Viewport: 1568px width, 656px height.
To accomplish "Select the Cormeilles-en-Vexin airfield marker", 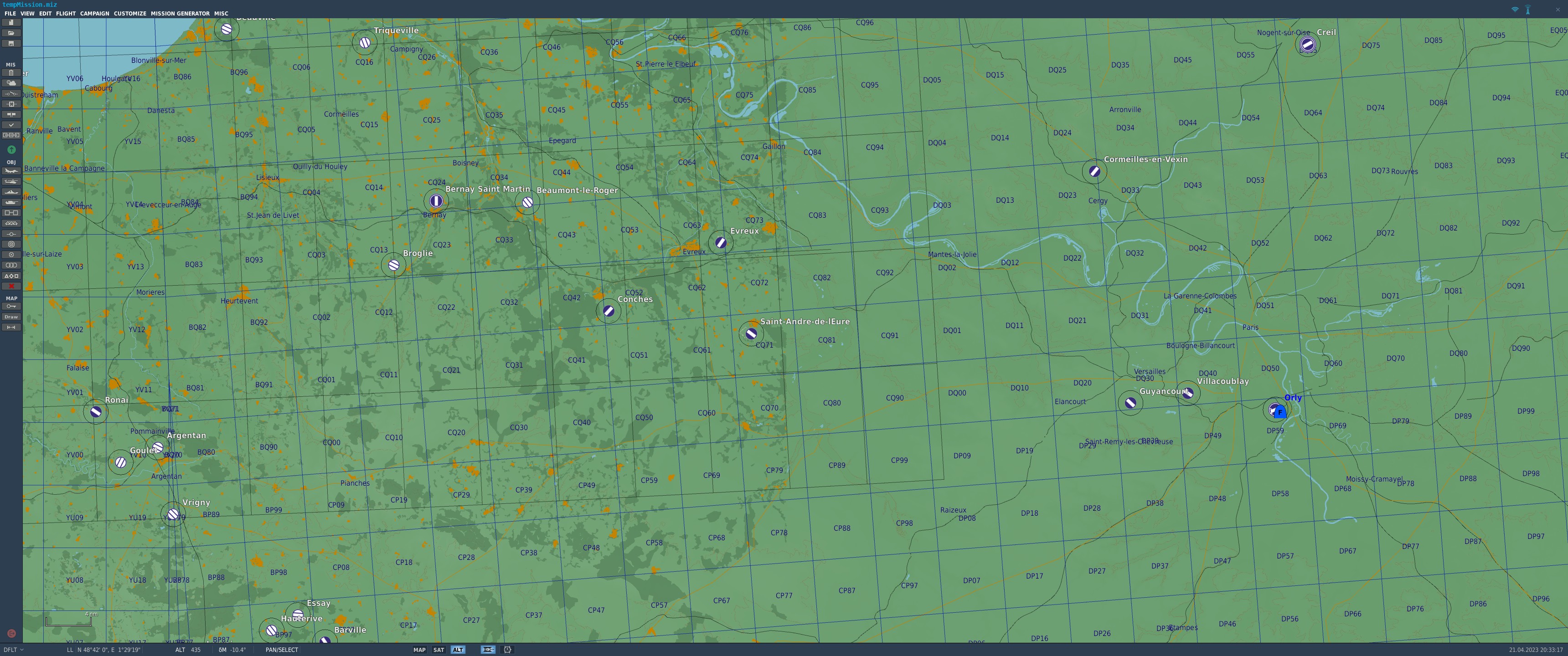I will tap(1094, 171).
